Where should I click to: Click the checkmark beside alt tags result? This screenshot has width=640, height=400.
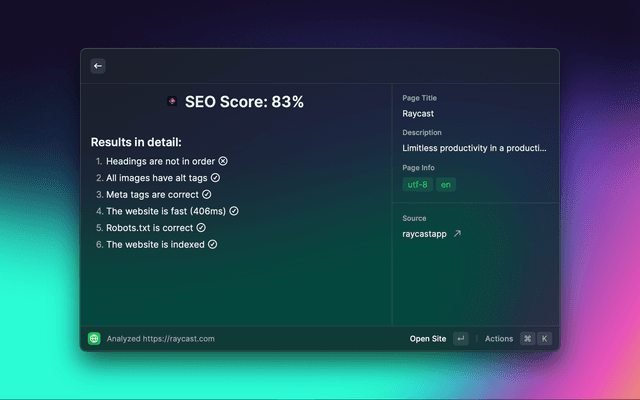tap(215, 177)
